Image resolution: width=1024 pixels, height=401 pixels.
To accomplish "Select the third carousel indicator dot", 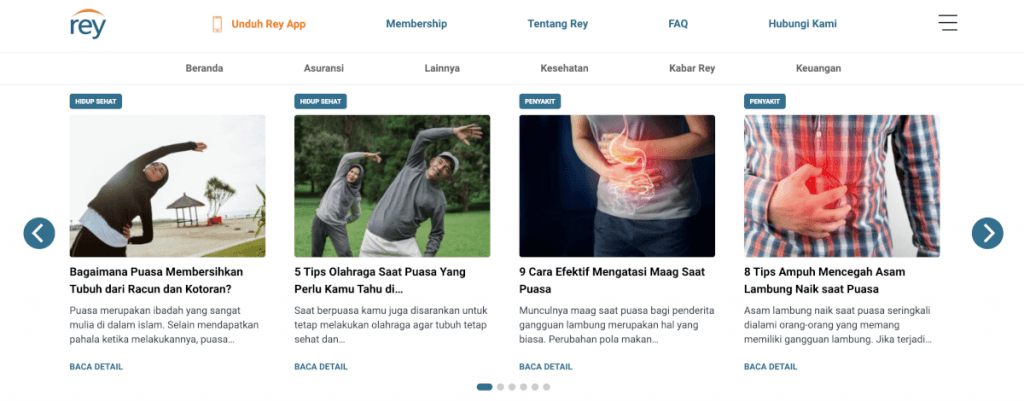I will (x=512, y=387).
